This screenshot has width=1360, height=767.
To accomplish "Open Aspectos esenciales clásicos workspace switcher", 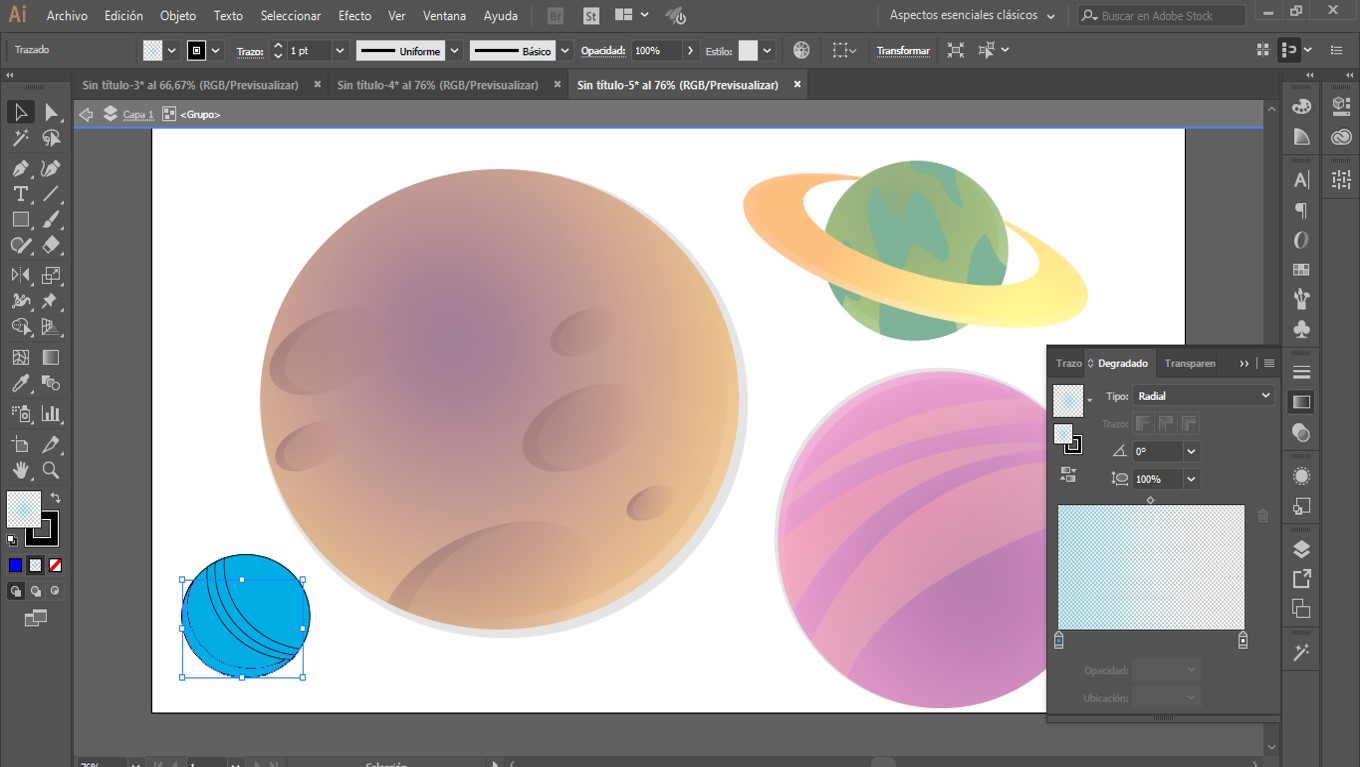I will coord(972,16).
